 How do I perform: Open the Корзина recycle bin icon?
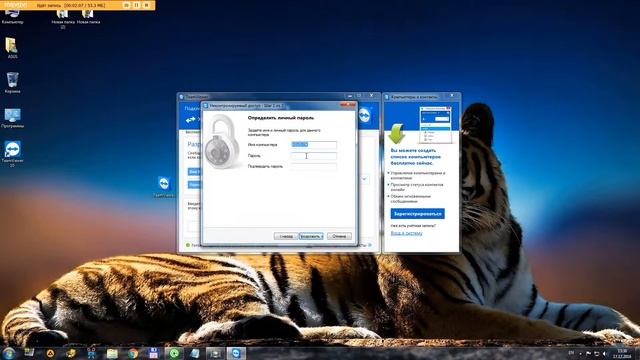tap(12, 82)
